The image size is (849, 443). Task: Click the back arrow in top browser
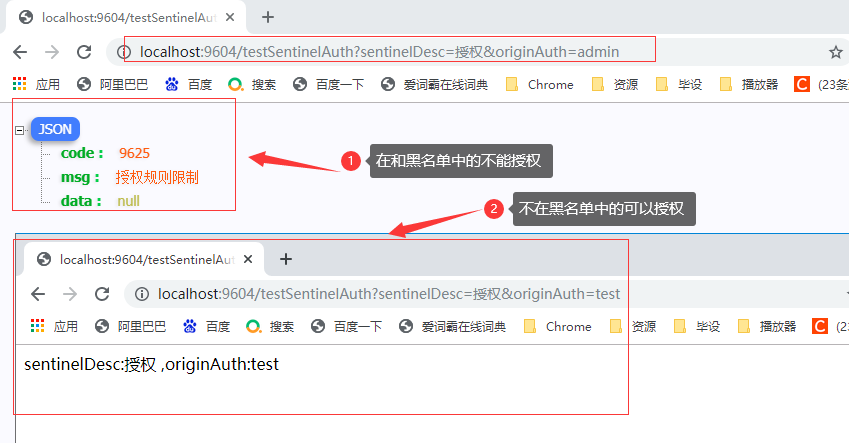(x=20, y=52)
